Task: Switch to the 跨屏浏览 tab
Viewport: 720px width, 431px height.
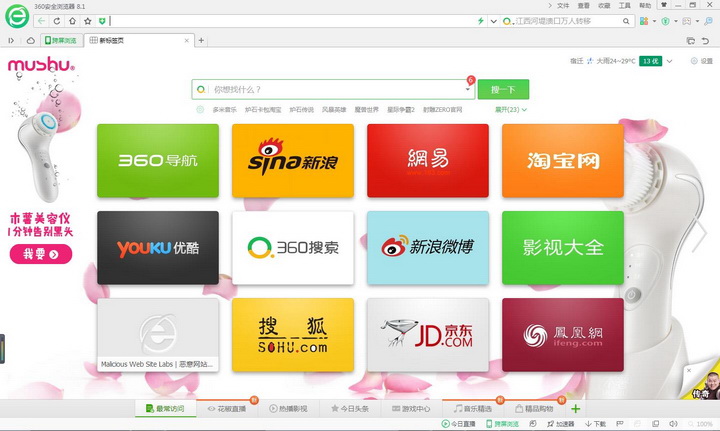Action: (61, 40)
